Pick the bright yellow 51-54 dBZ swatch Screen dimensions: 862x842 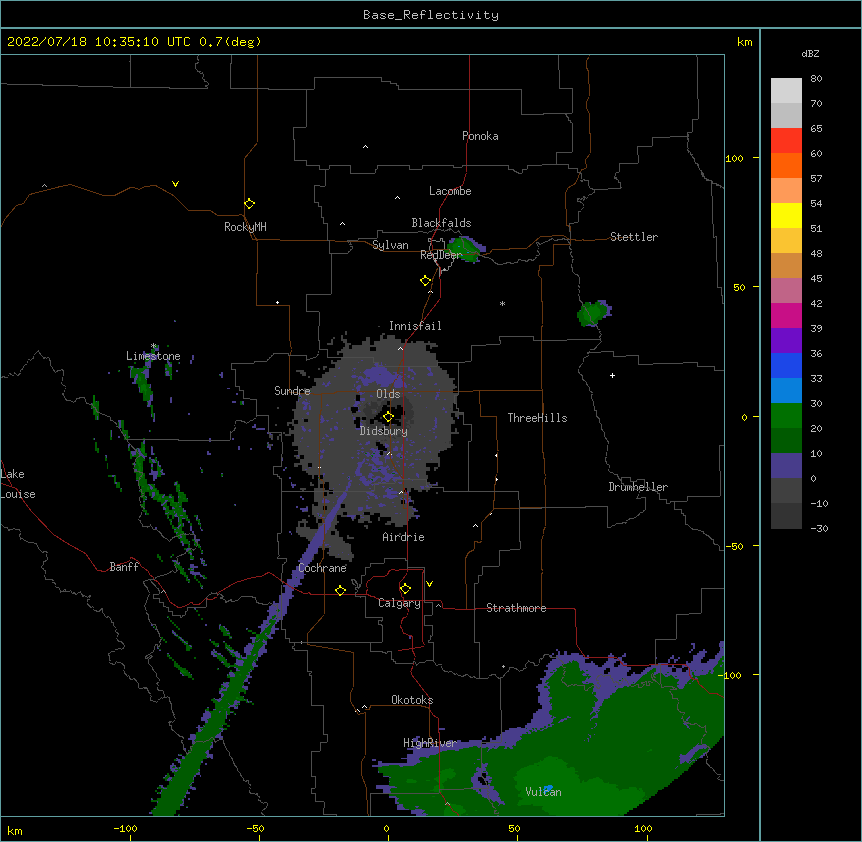[x=786, y=215]
